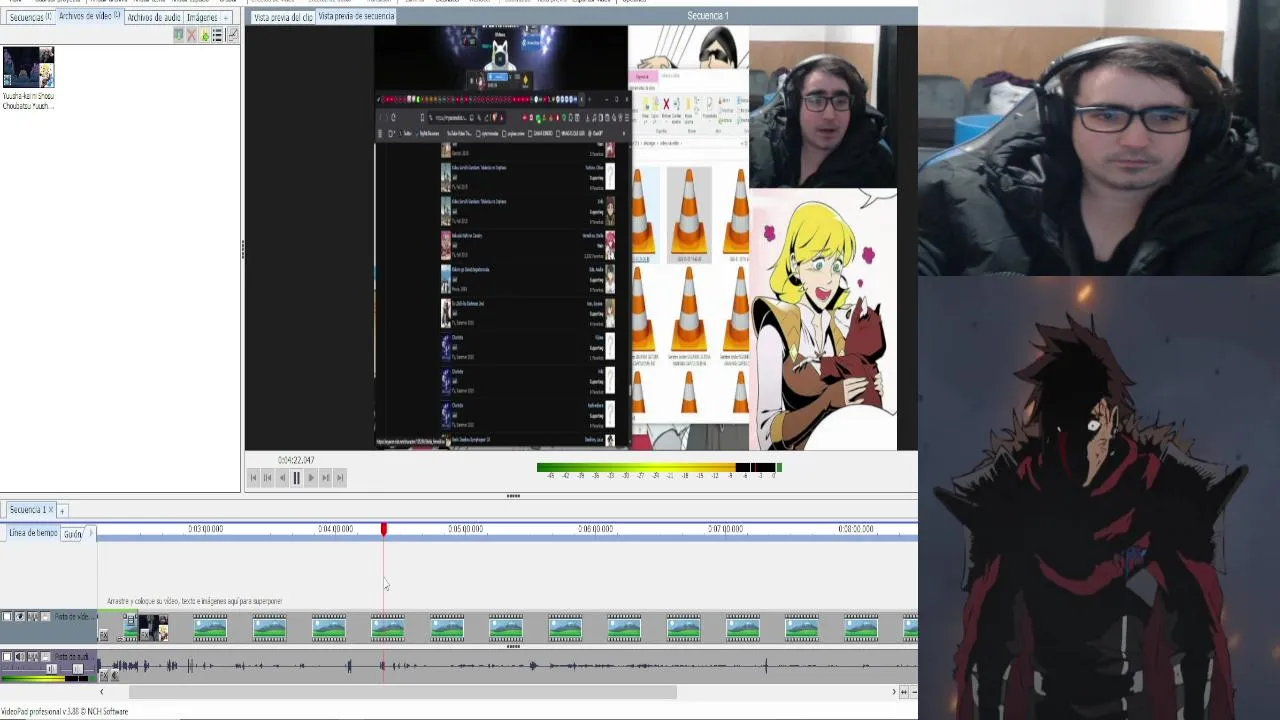The image size is (1280, 720).
Task: Switch to Guión storyboard view
Action: tap(72, 534)
